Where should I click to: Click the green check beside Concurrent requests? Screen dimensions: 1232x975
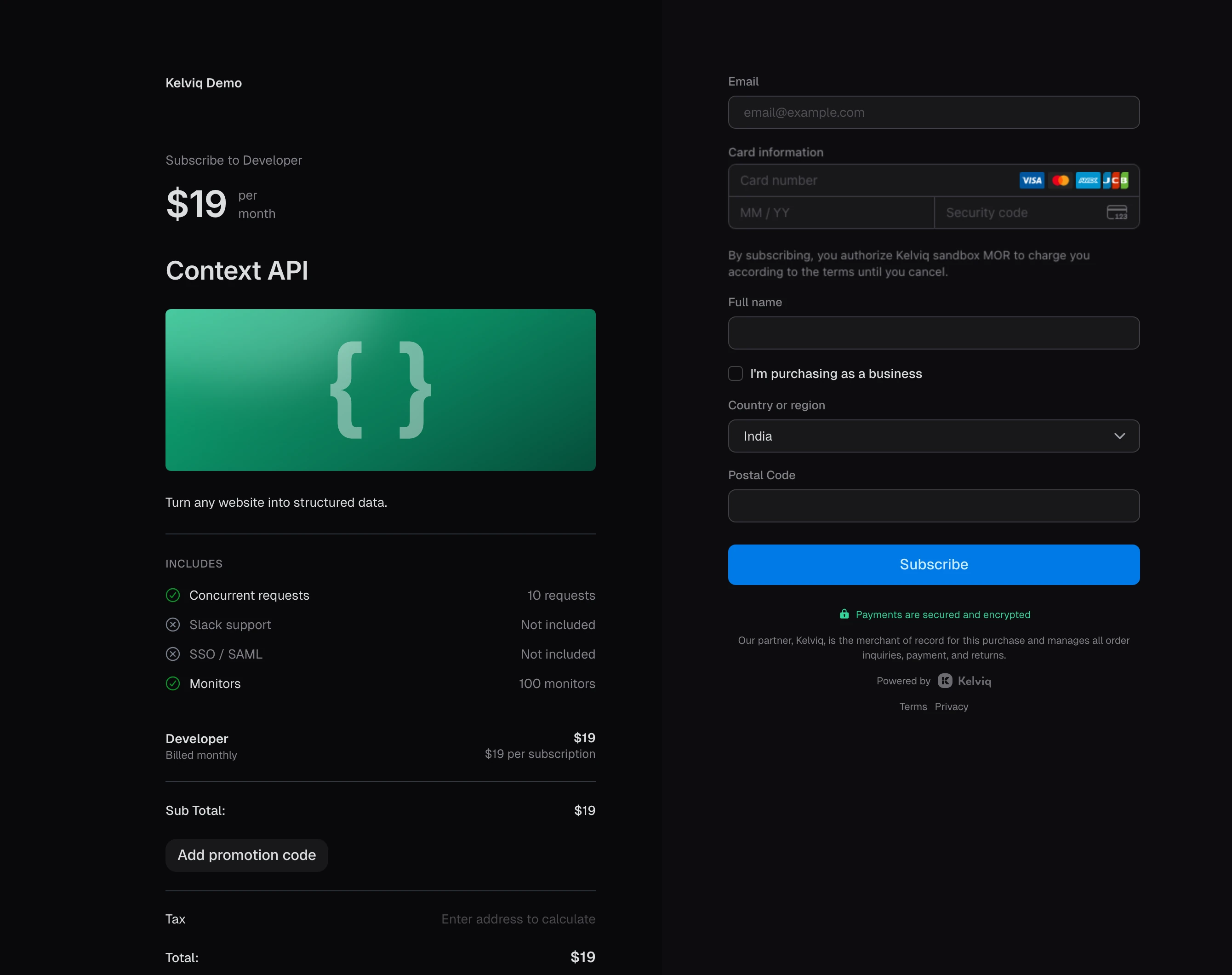pyautogui.click(x=173, y=596)
